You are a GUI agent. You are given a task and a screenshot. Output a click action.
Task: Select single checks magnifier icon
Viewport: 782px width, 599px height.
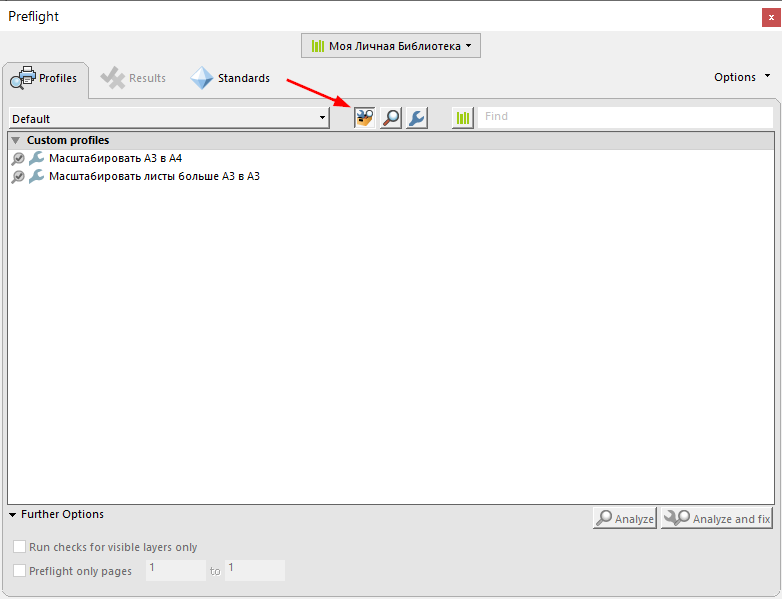(391, 118)
